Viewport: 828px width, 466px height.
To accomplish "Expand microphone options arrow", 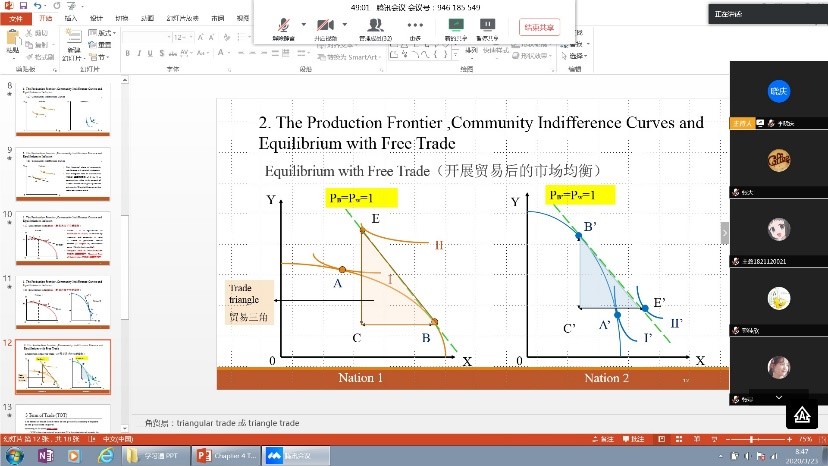I will [303, 25].
